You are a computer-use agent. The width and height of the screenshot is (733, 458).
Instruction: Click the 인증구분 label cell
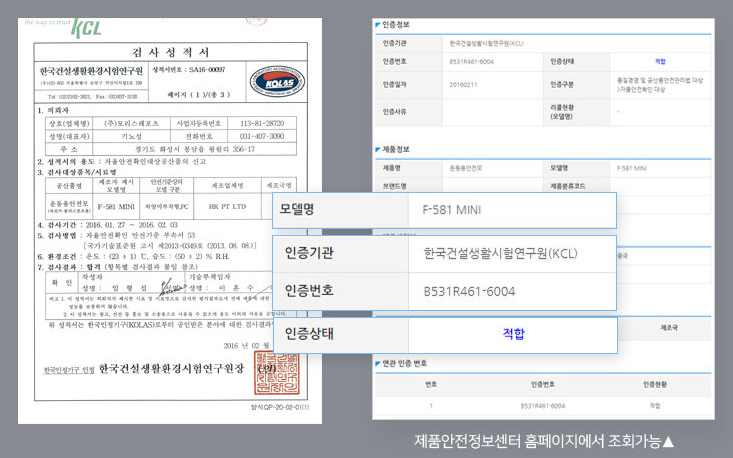[576, 85]
